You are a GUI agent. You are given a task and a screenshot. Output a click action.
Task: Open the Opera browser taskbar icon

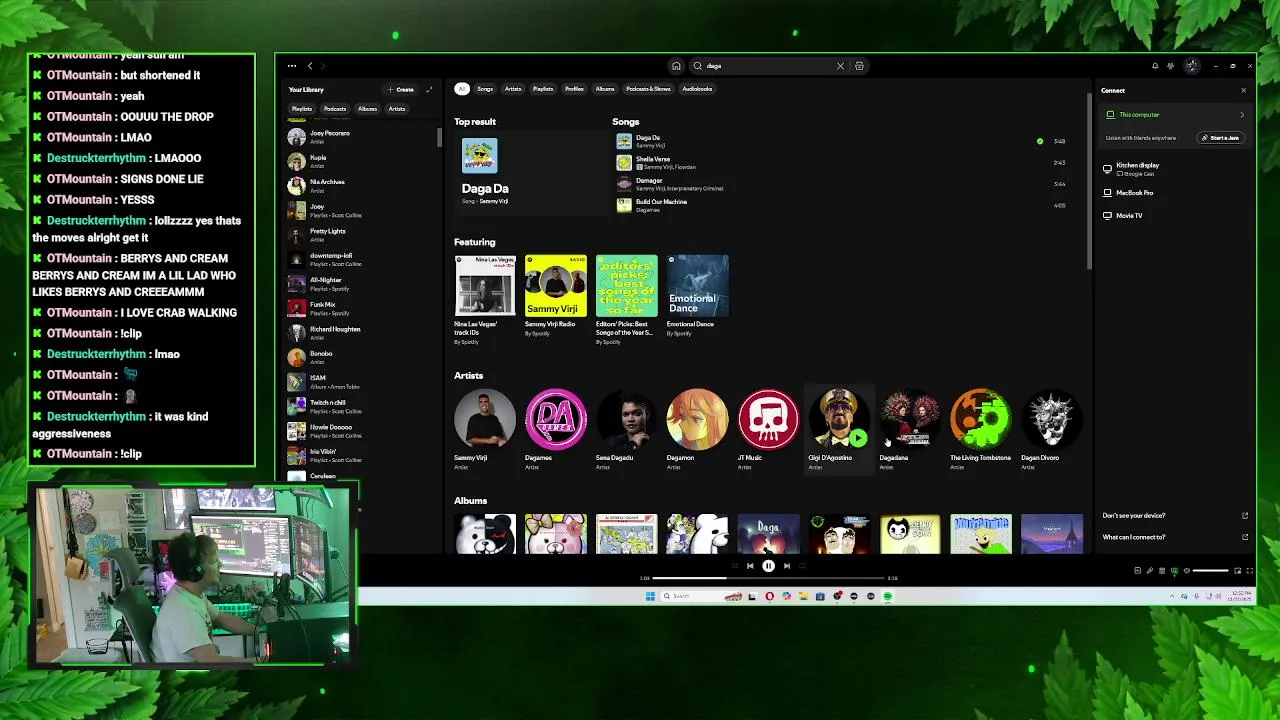point(769,596)
